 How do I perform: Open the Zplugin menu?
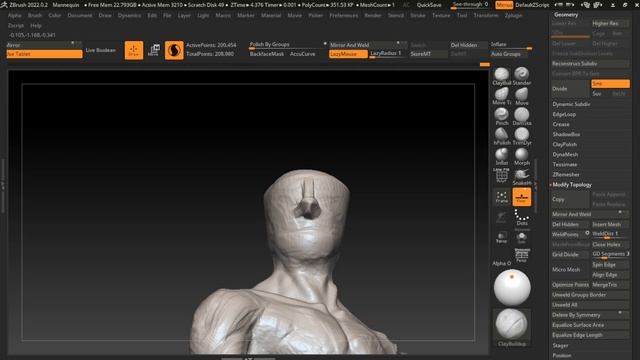pos(513,16)
